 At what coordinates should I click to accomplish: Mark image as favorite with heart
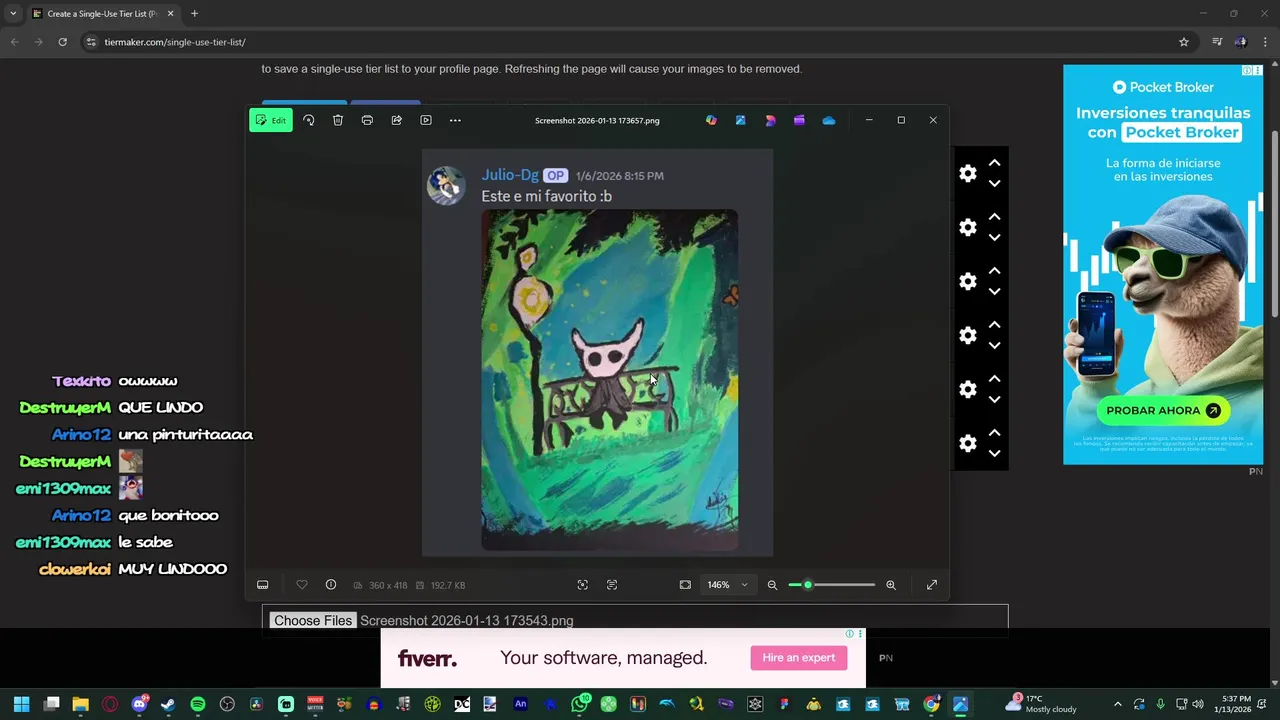tap(301, 585)
